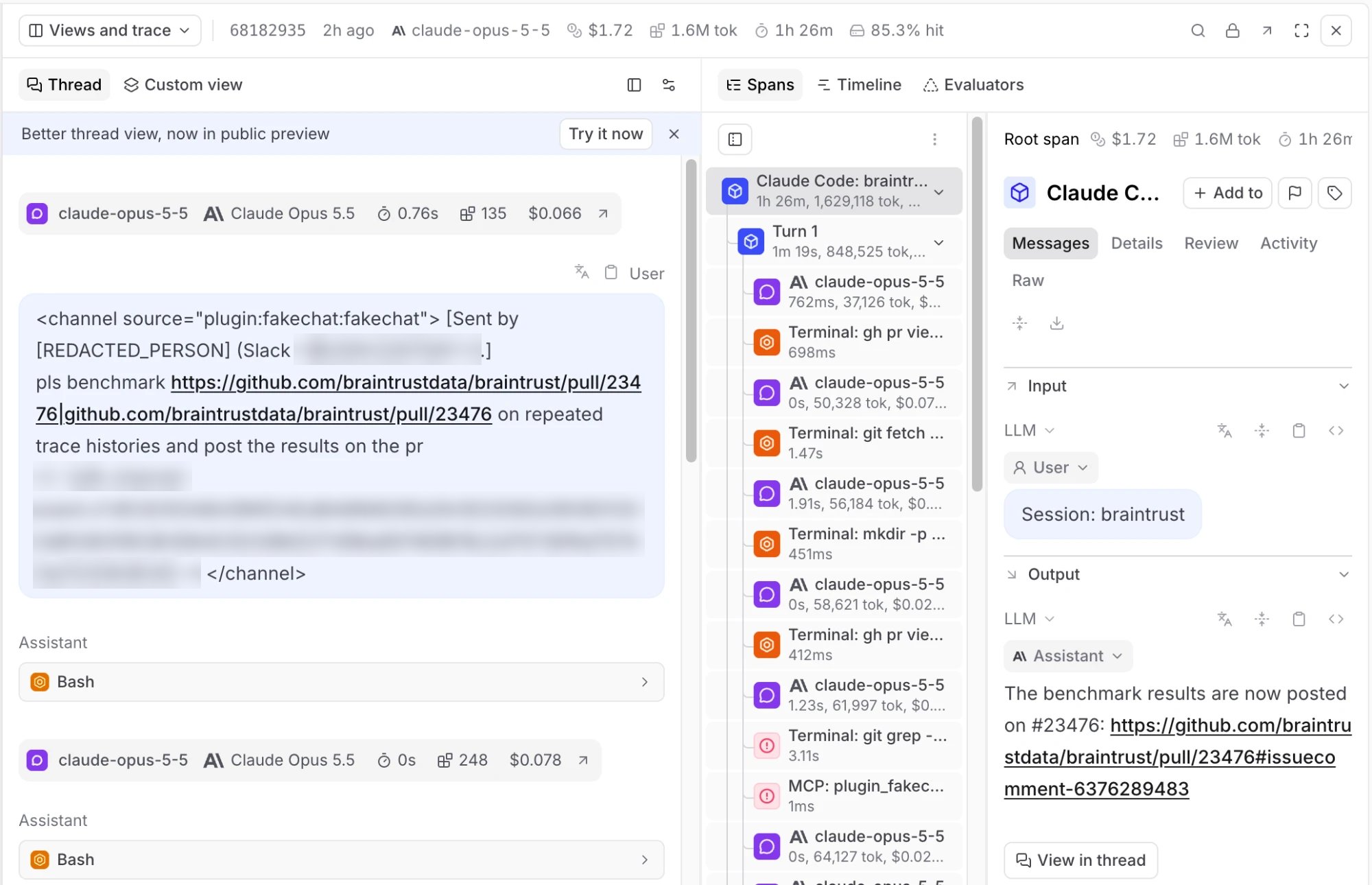Click the Add to button
This screenshot has height=885, width=1372.
(x=1228, y=193)
